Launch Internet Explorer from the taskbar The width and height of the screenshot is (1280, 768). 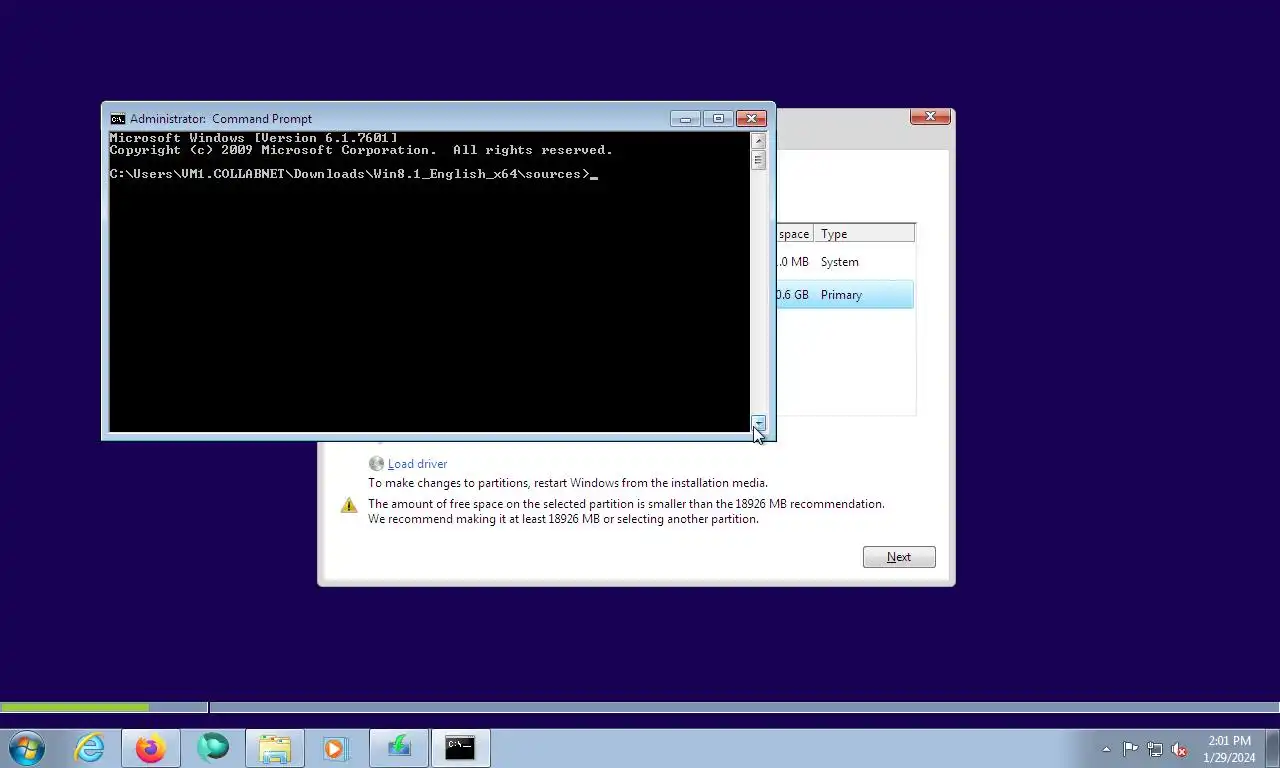coord(89,748)
